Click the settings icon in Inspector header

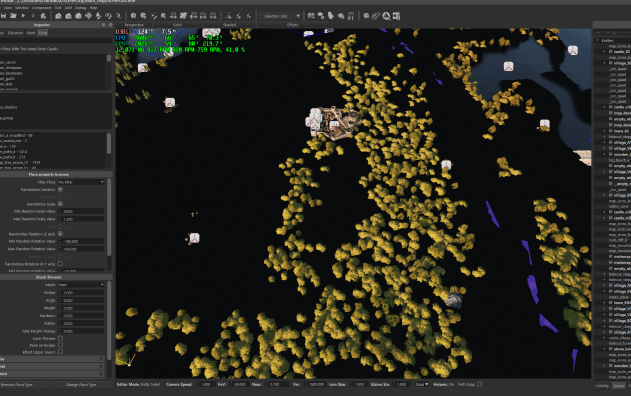click(x=110, y=25)
